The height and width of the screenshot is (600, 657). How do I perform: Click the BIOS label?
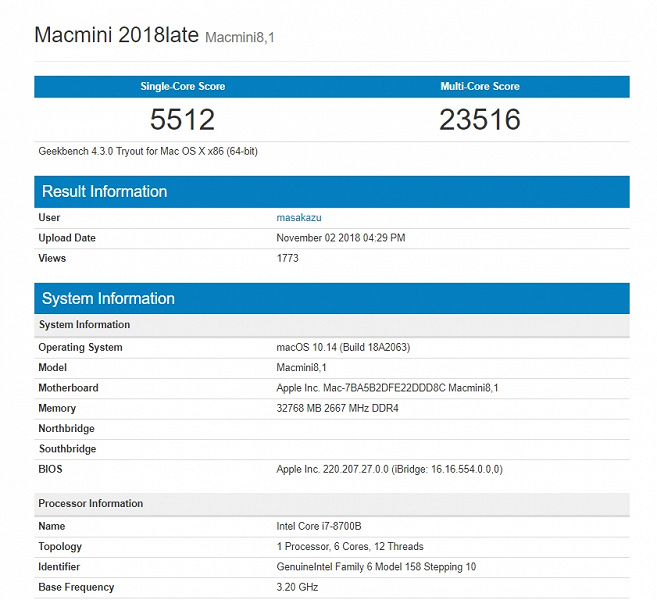click(x=50, y=469)
